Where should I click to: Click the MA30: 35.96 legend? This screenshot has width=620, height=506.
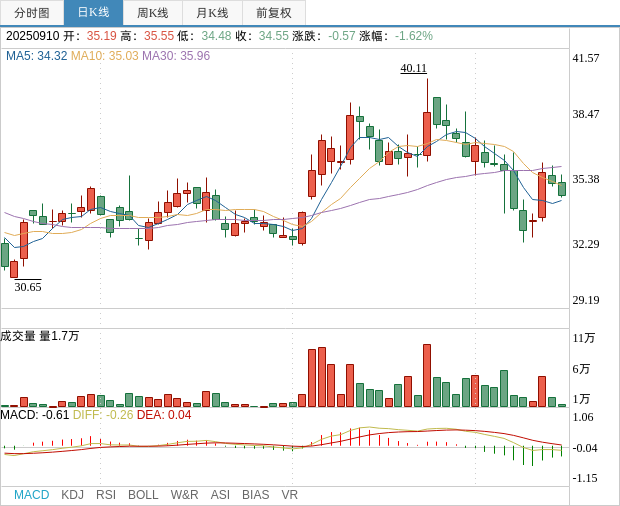[x=176, y=56]
